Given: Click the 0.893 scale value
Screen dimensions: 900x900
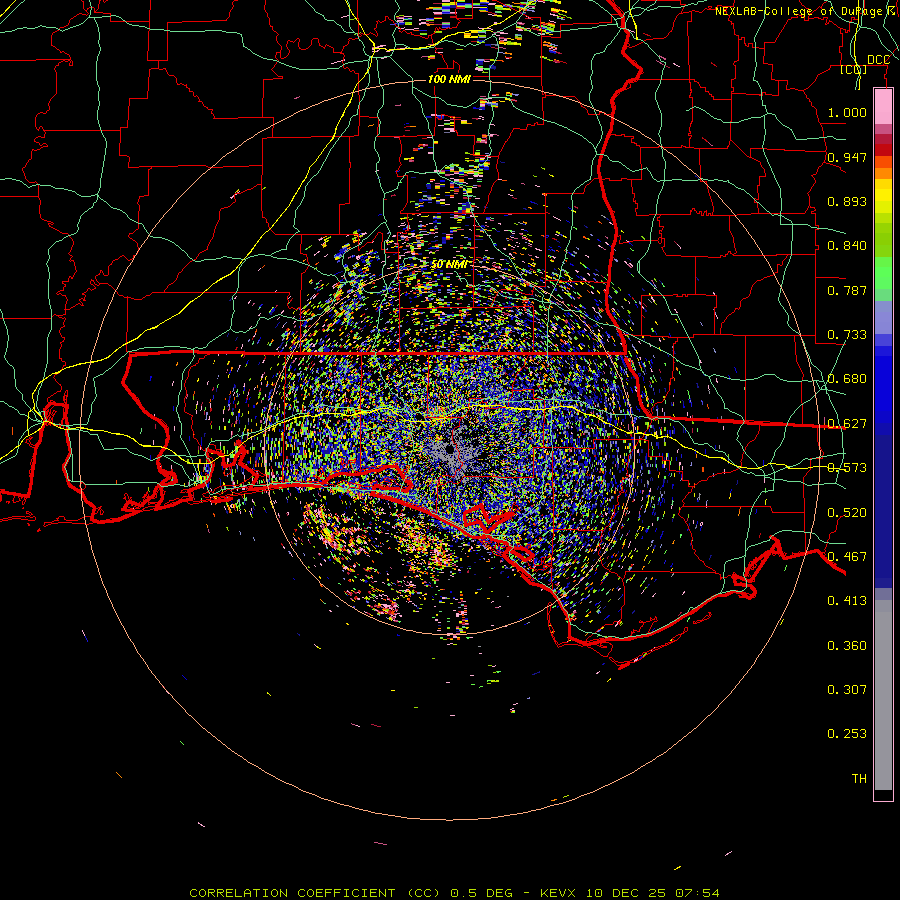Looking at the screenshot, I should [847, 201].
